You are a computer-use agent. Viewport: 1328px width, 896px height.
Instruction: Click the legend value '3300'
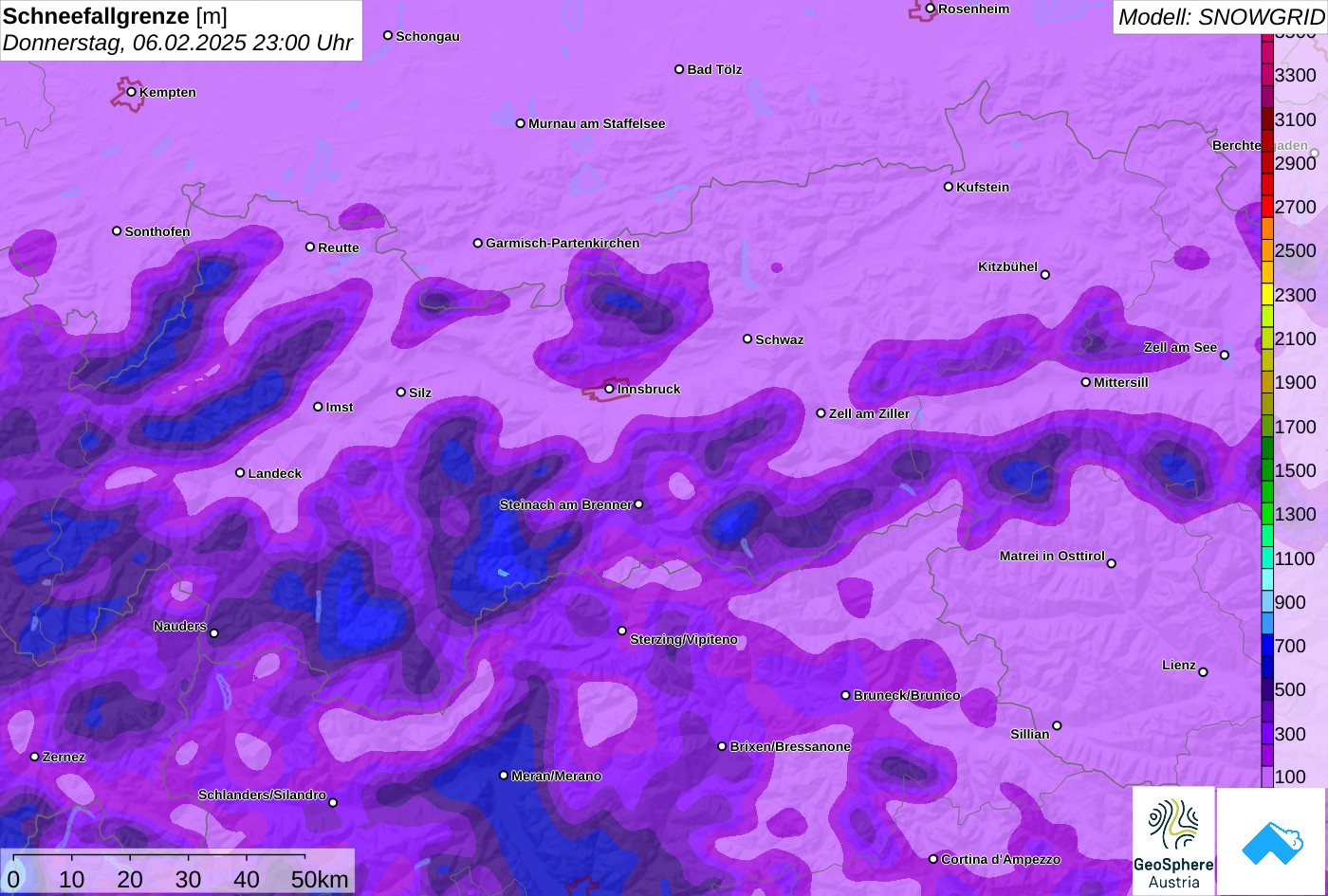[1296, 75]
